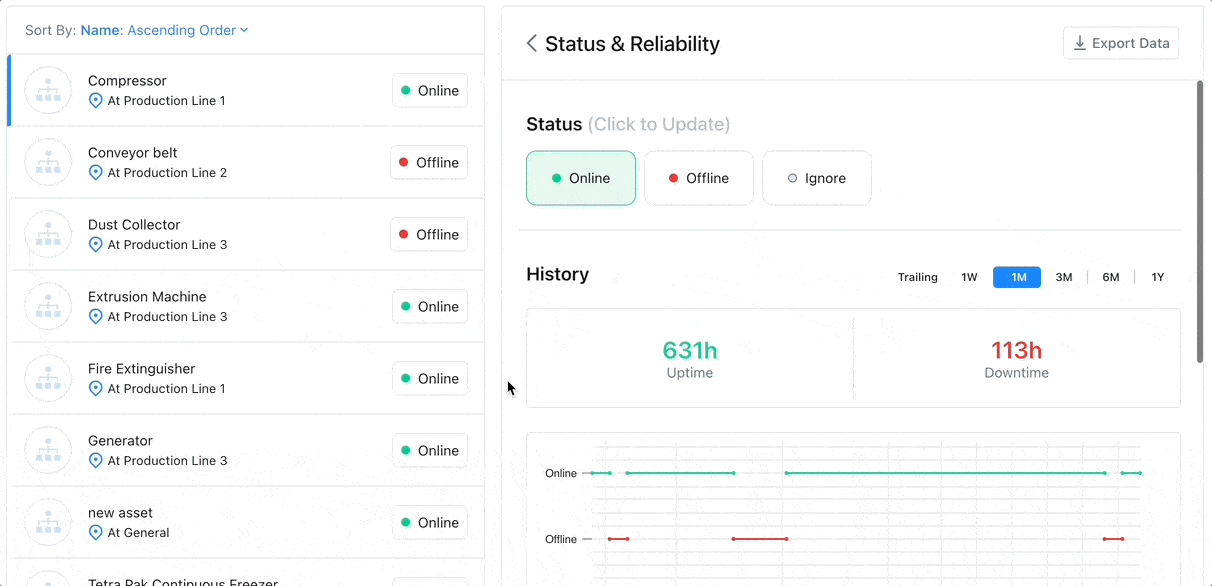Set the status to Offline
The width and height of the screenshot is (1212, 586).
698,177
